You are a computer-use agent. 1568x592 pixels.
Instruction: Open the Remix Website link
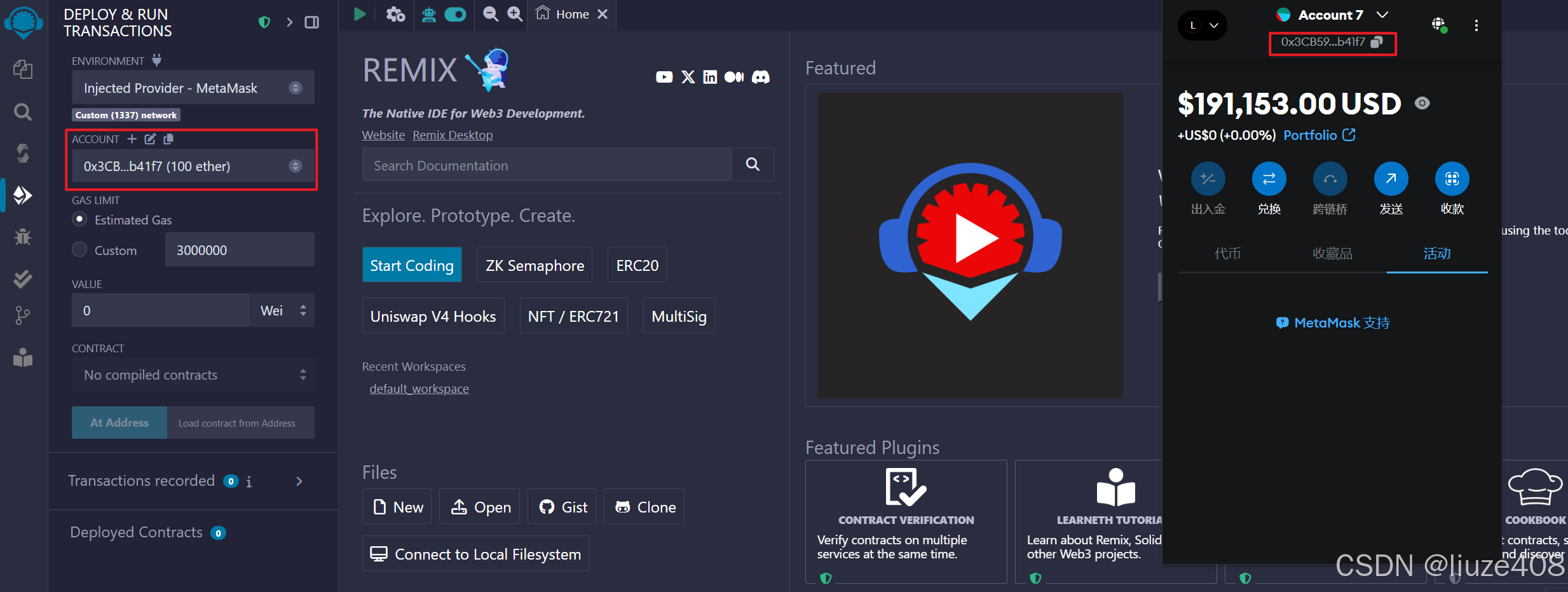tap(383, 135)
